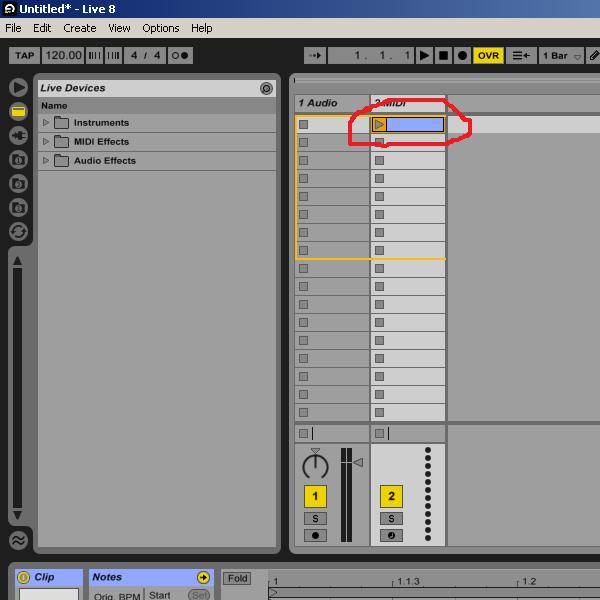The image size is (600, 600).
Task: Click the transport Stop button
Action: click(x=444, y=56)
